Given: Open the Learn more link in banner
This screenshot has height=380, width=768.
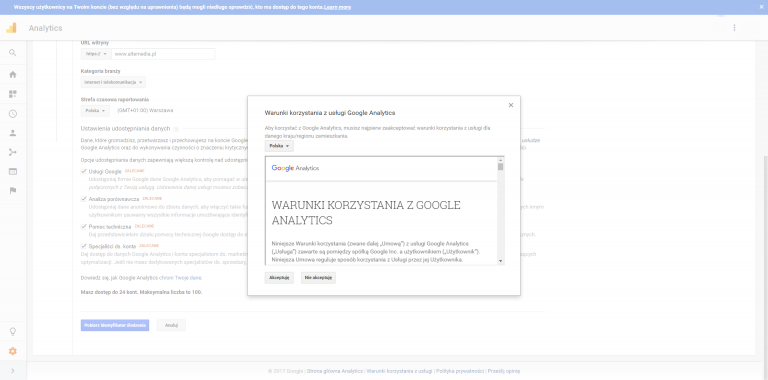Looking at the screenshot, I should 337,7.
